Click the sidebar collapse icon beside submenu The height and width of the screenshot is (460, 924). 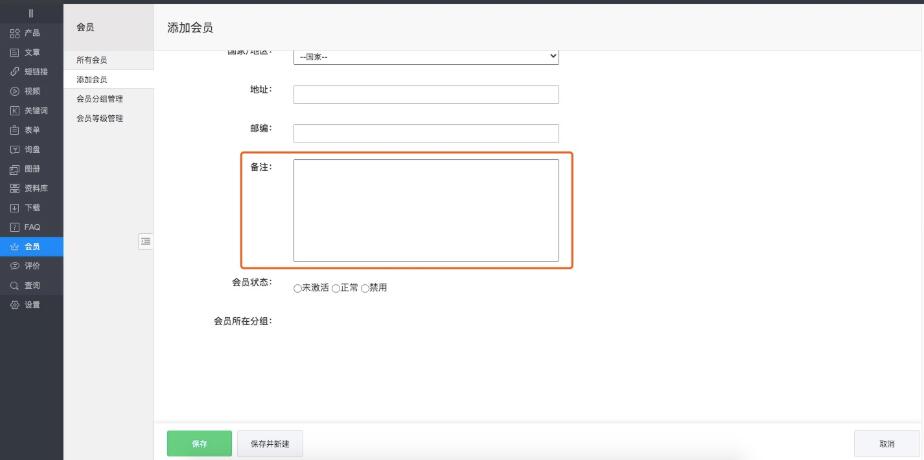tap(145, 240)
